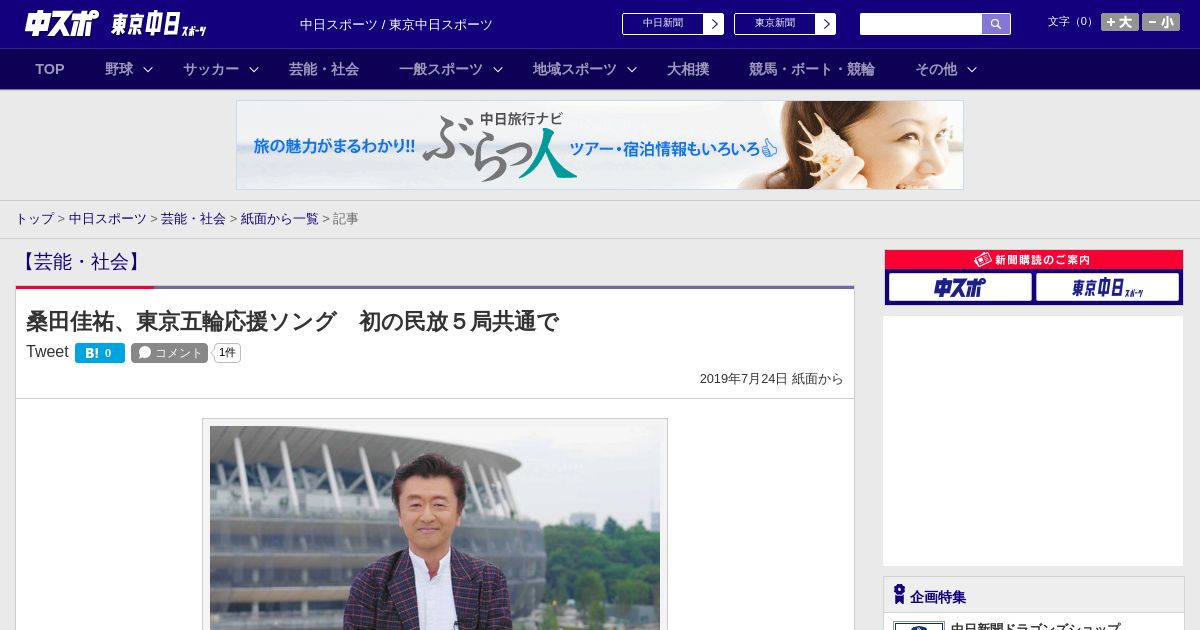This screenshot has width=1200, height=630.
Task: Open the サッカー menu label
Action: point(211,69)
